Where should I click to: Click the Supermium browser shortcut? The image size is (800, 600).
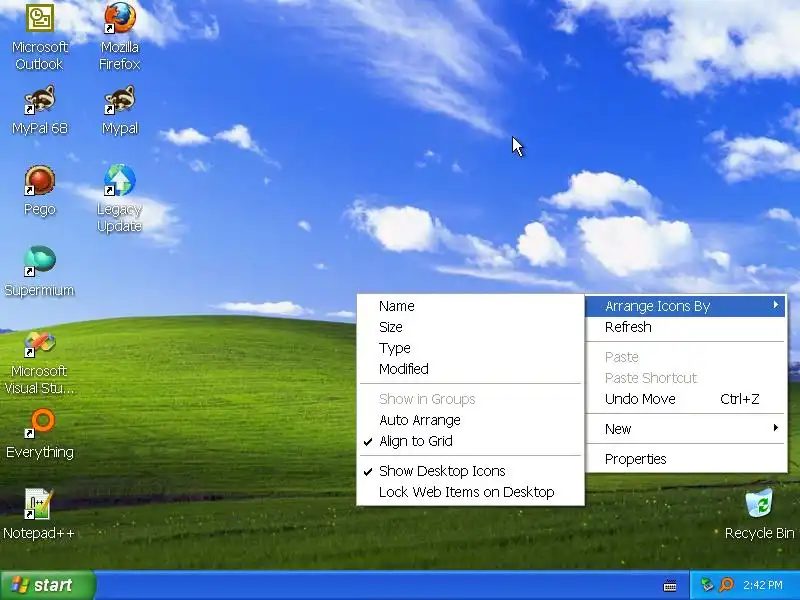(40, 261)
